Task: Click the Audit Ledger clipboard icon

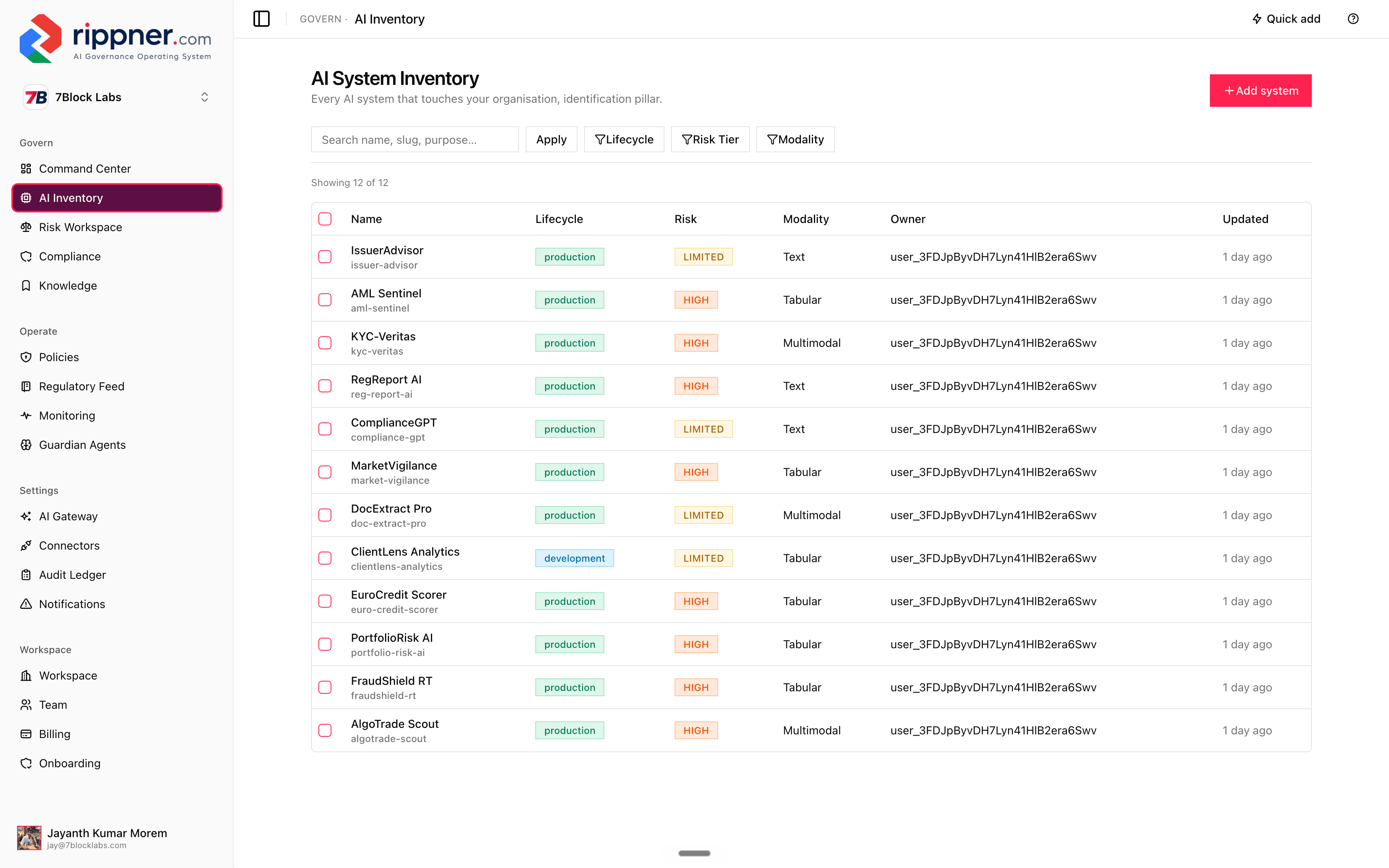Action: click(x=26, y=575)
